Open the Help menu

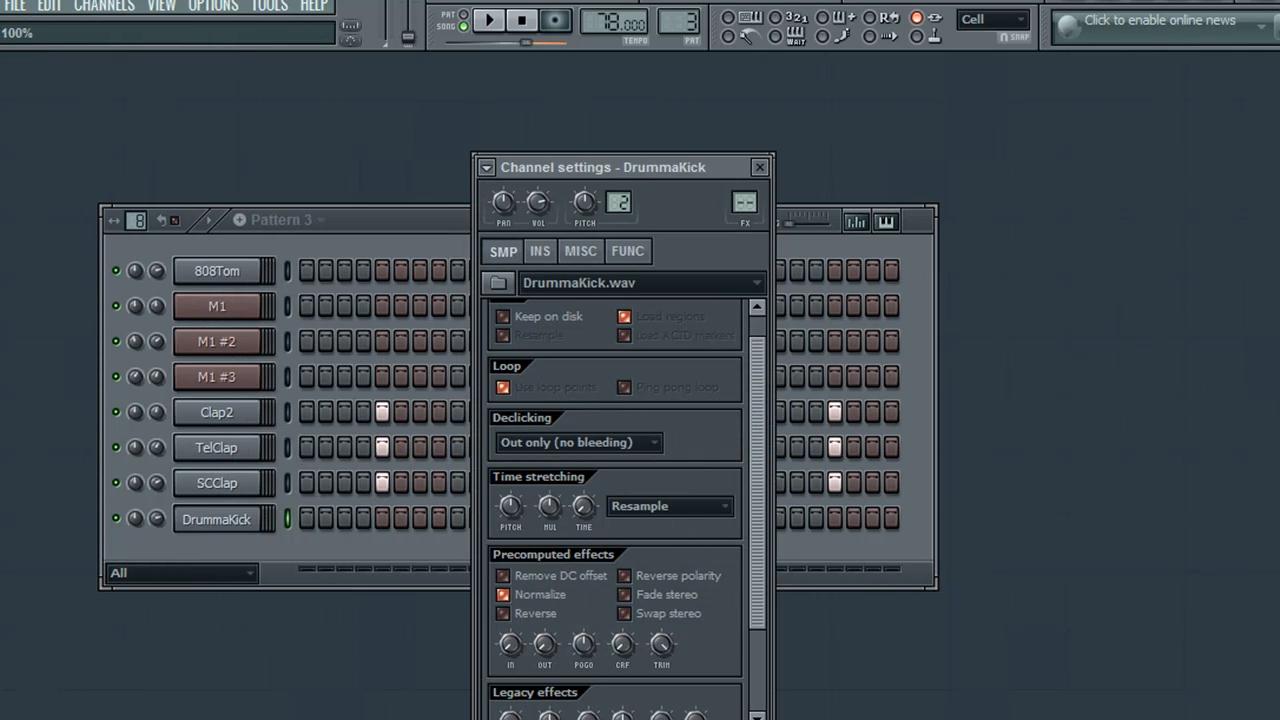(x=314, y=6)
